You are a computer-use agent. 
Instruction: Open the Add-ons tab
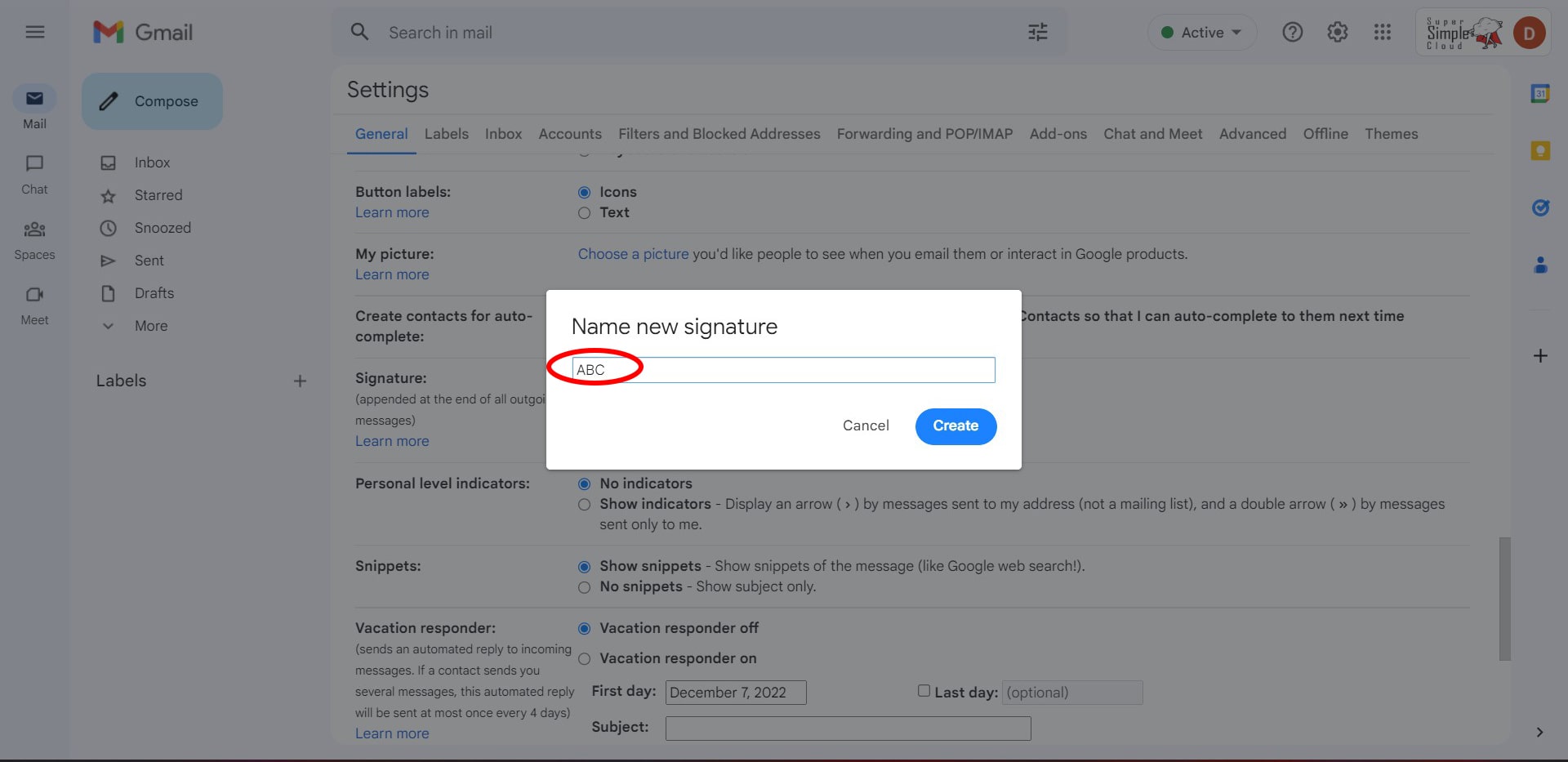tap(1058, 134)
